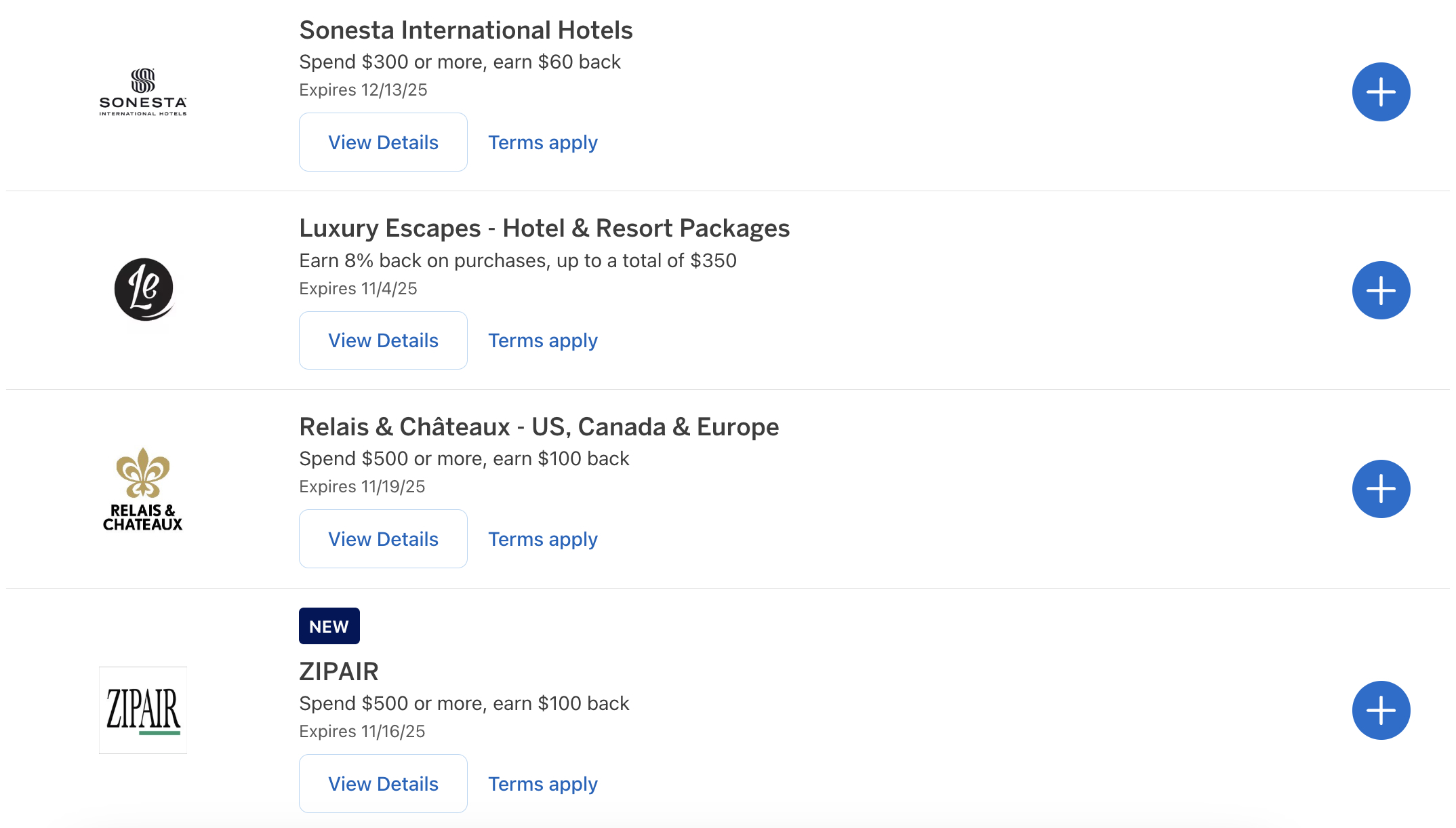1456x828 pixels.
Task: Click the Sonesta logo
Action: tap(143, 92)
